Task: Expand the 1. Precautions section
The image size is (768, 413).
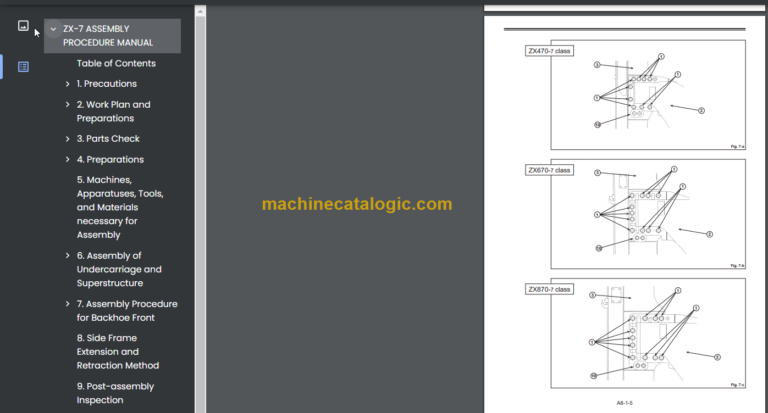Action: coord(68,84)
